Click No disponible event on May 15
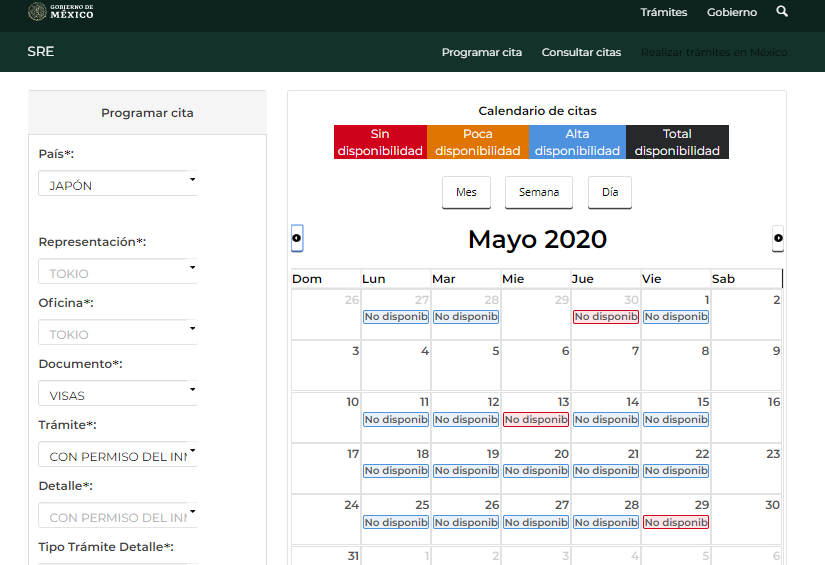 point(676,420)
